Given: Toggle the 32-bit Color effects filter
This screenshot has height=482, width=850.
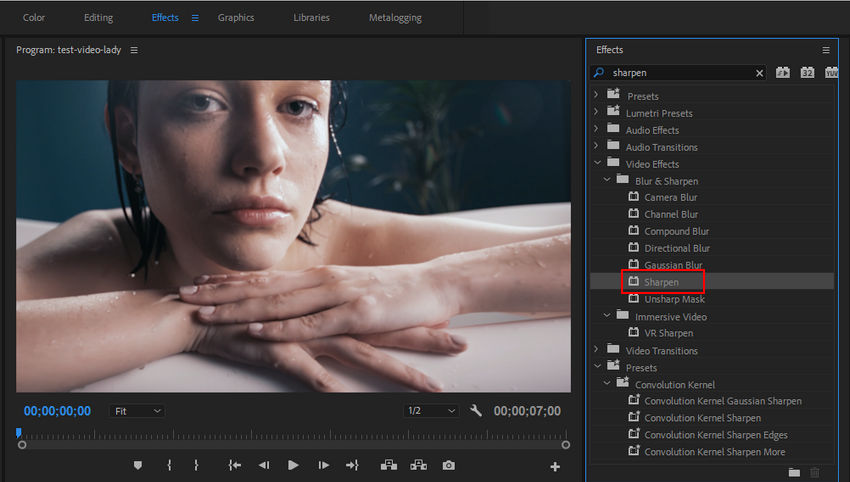Looking at the screenshot, I should click(807, 72).
